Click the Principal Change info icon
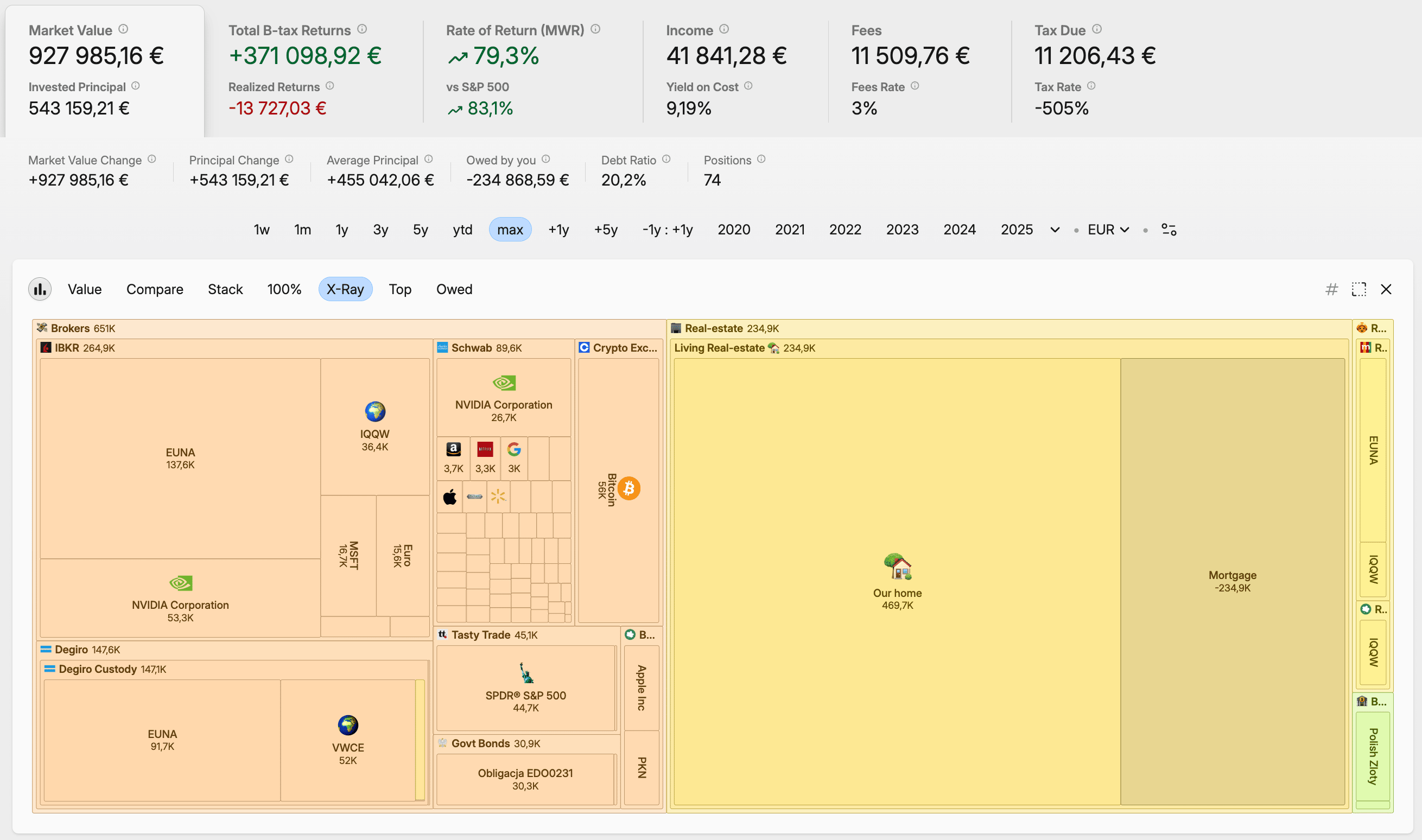The width and height of the screenshot is (1422, 840). 289,159
